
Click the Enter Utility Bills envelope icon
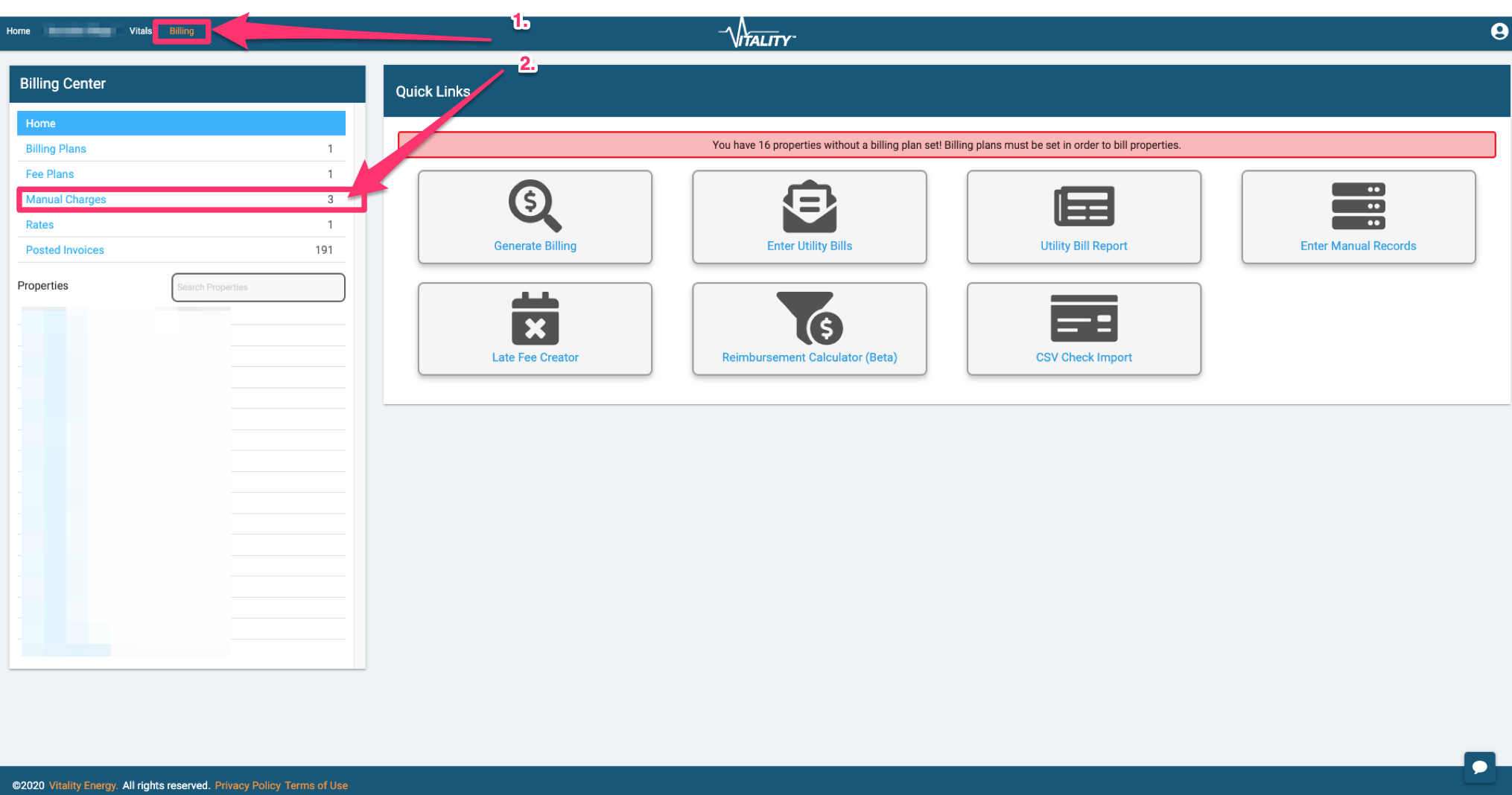[809, 206]
